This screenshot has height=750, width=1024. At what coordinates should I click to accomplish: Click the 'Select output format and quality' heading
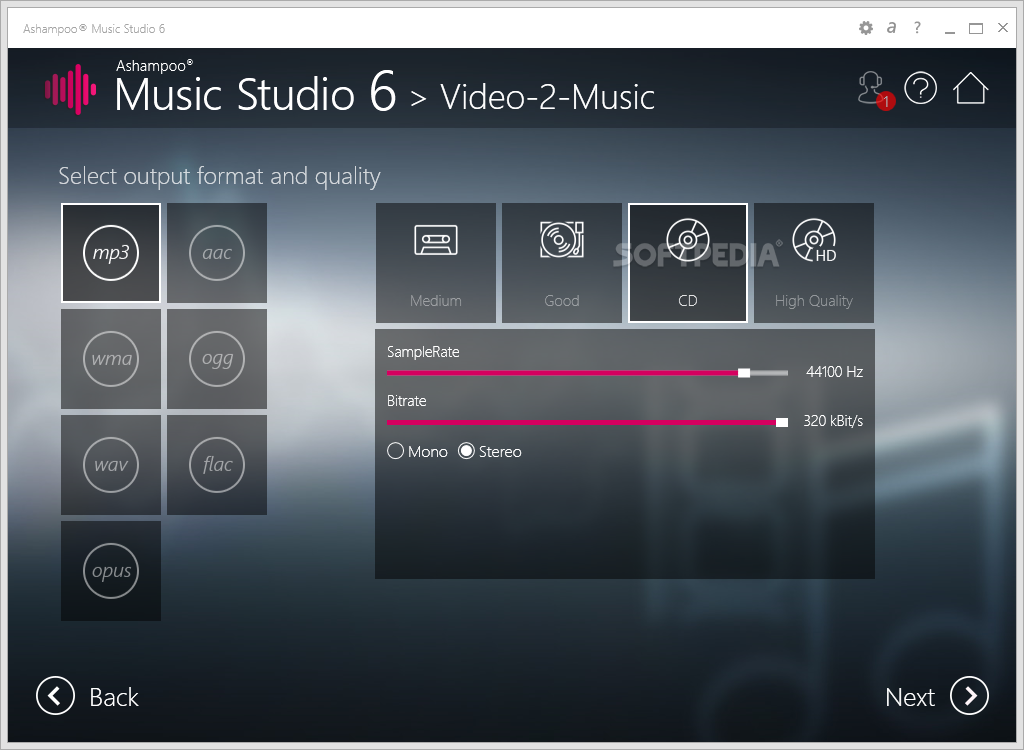219,176
